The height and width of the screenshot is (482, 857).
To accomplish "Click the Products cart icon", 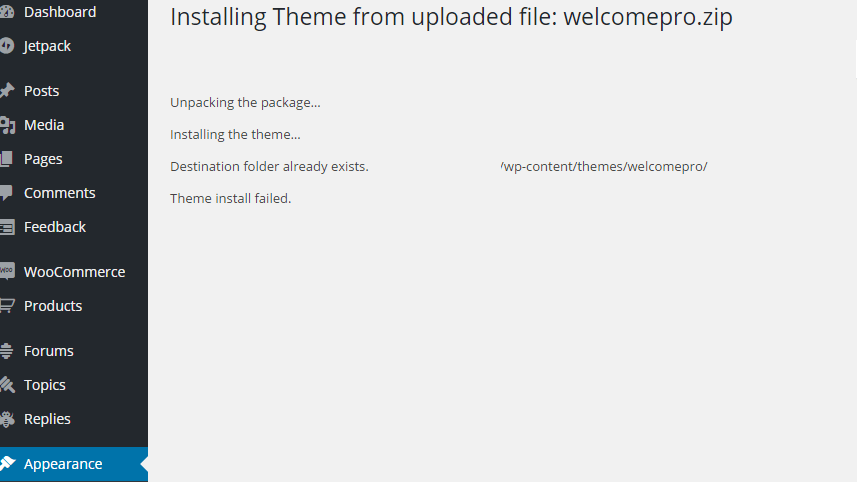I will tap(7, 306).
